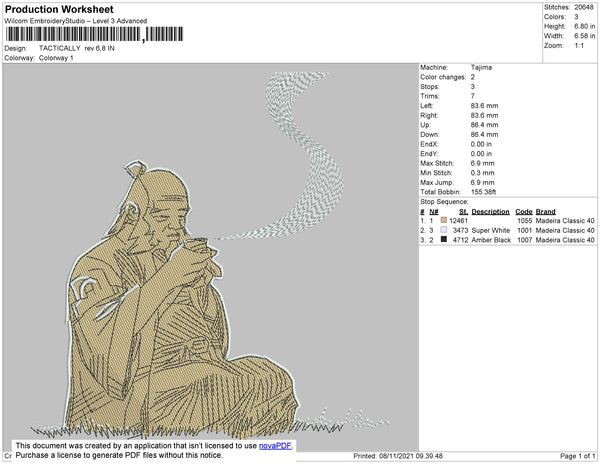This screenshot has height=464, width=600.
Task: Click the EndX value 0.00 in
Action: (x=481, y=144)
